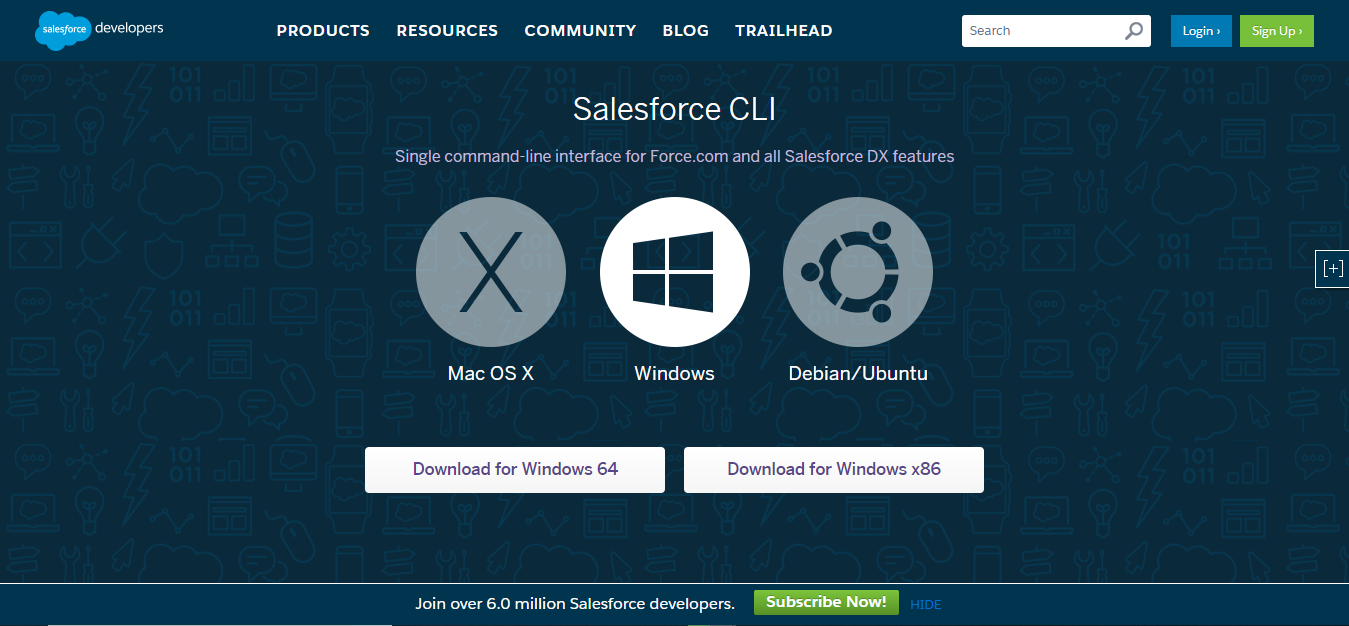
Task: Click the Mac OS X label
Action: 491,374
